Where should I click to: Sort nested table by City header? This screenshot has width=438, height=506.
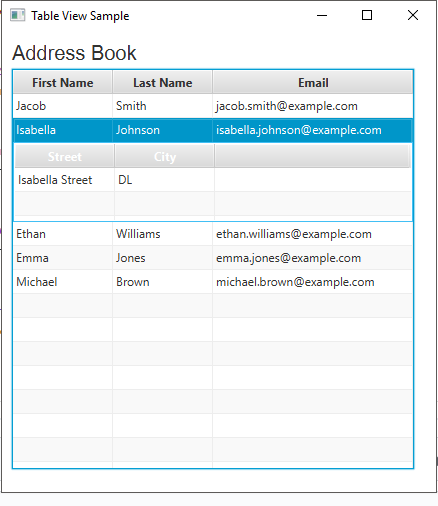[x=165, y=156]
